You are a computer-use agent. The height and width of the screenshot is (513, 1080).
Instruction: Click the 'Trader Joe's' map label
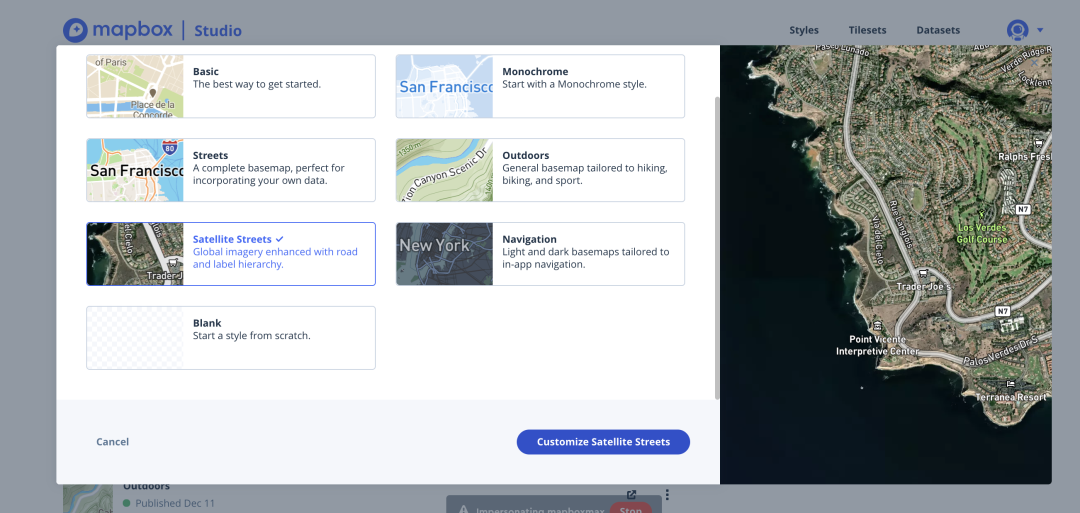(923, 286)
